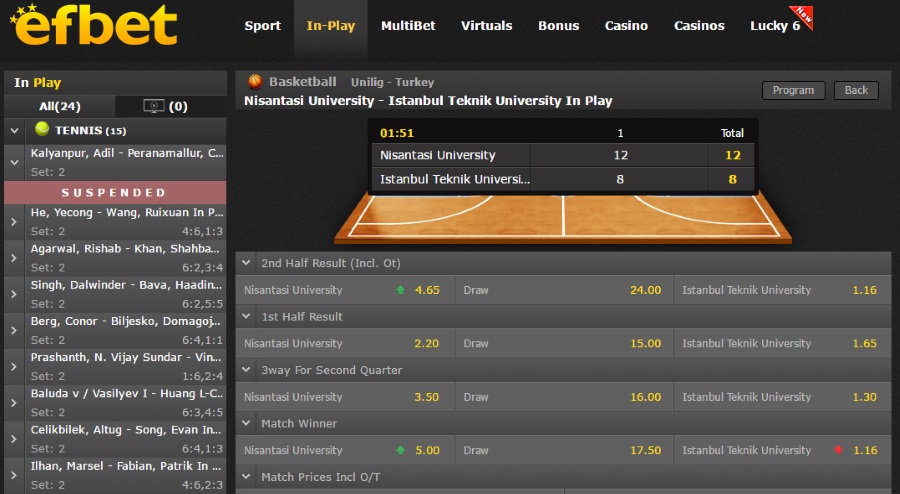Click the Back button

pos(856,90)
